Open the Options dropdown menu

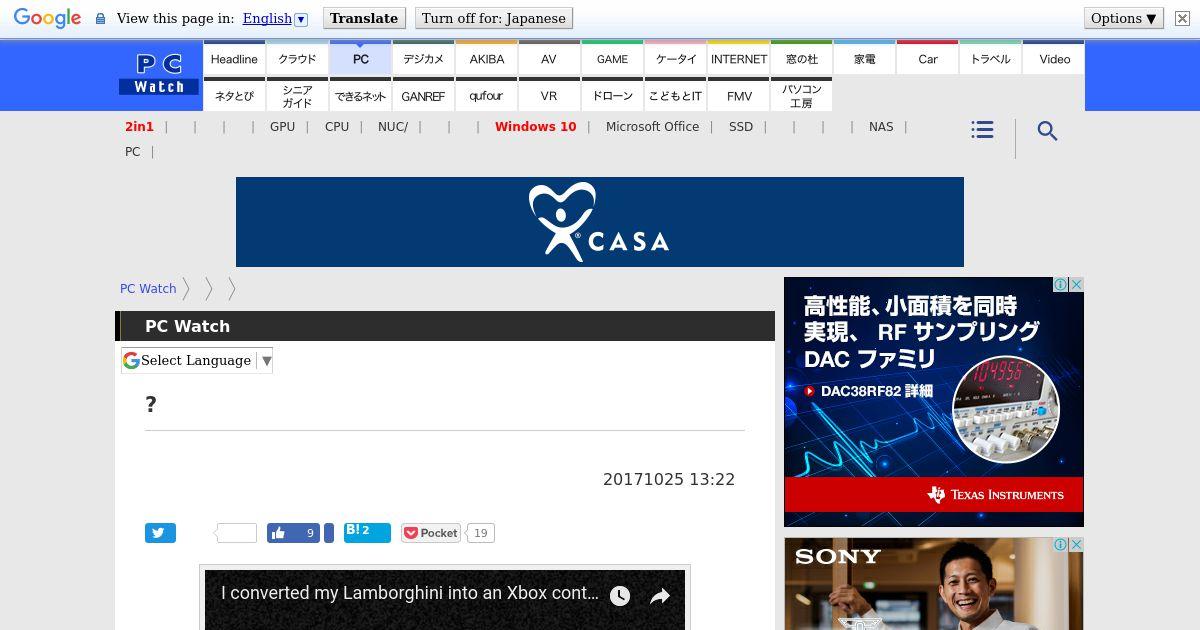(1124, 18)
